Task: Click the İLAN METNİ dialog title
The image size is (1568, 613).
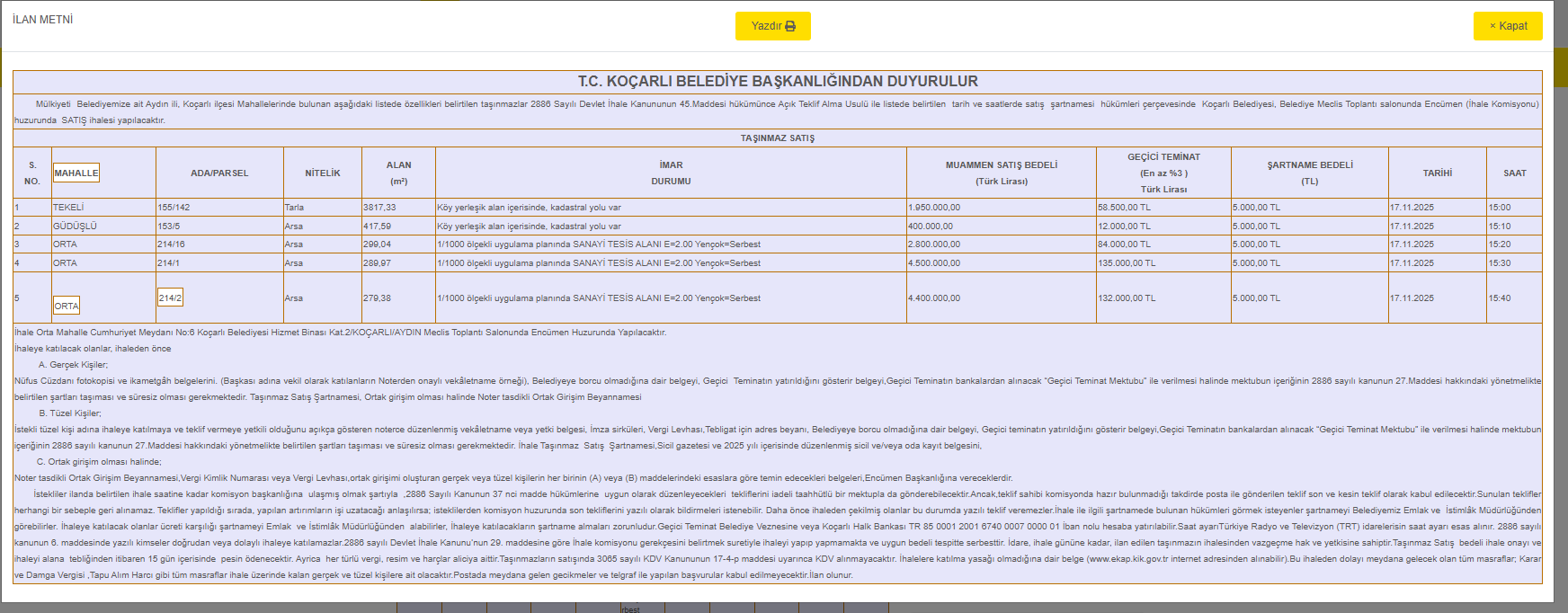Action: [43, 20]
